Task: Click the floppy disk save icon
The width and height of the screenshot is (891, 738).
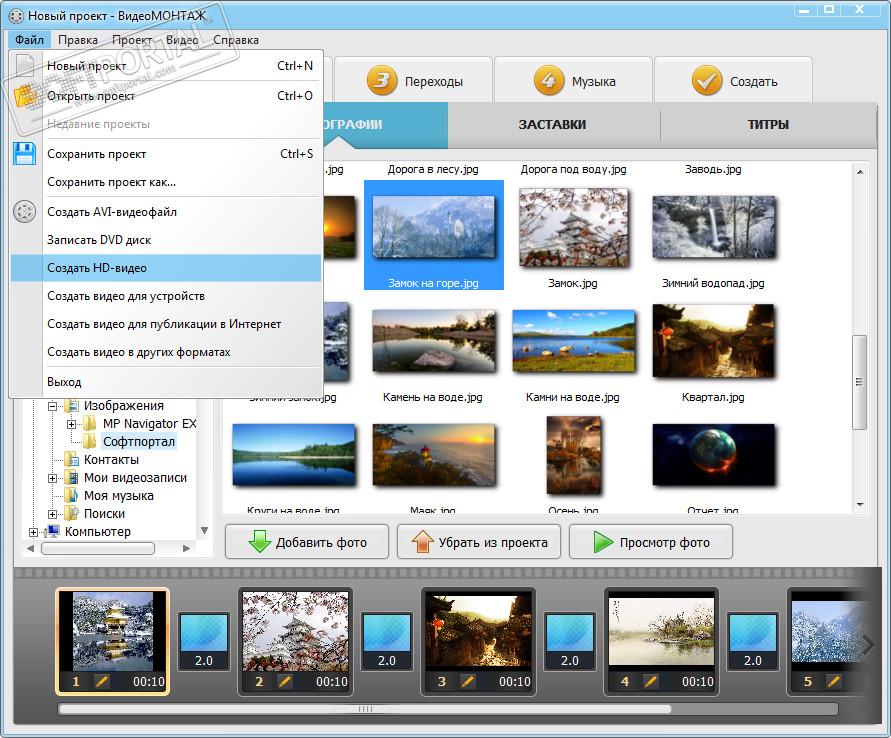Action: pos(24,153)
